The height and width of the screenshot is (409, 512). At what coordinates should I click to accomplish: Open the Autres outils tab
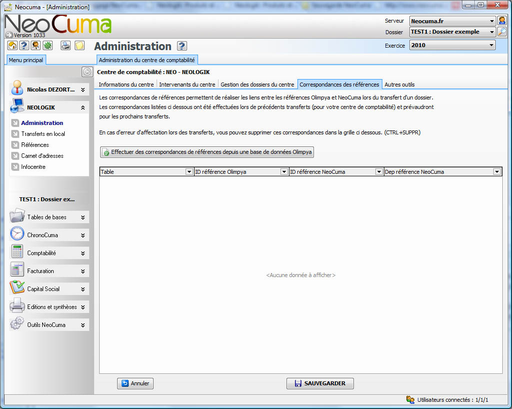coord(399,84)
